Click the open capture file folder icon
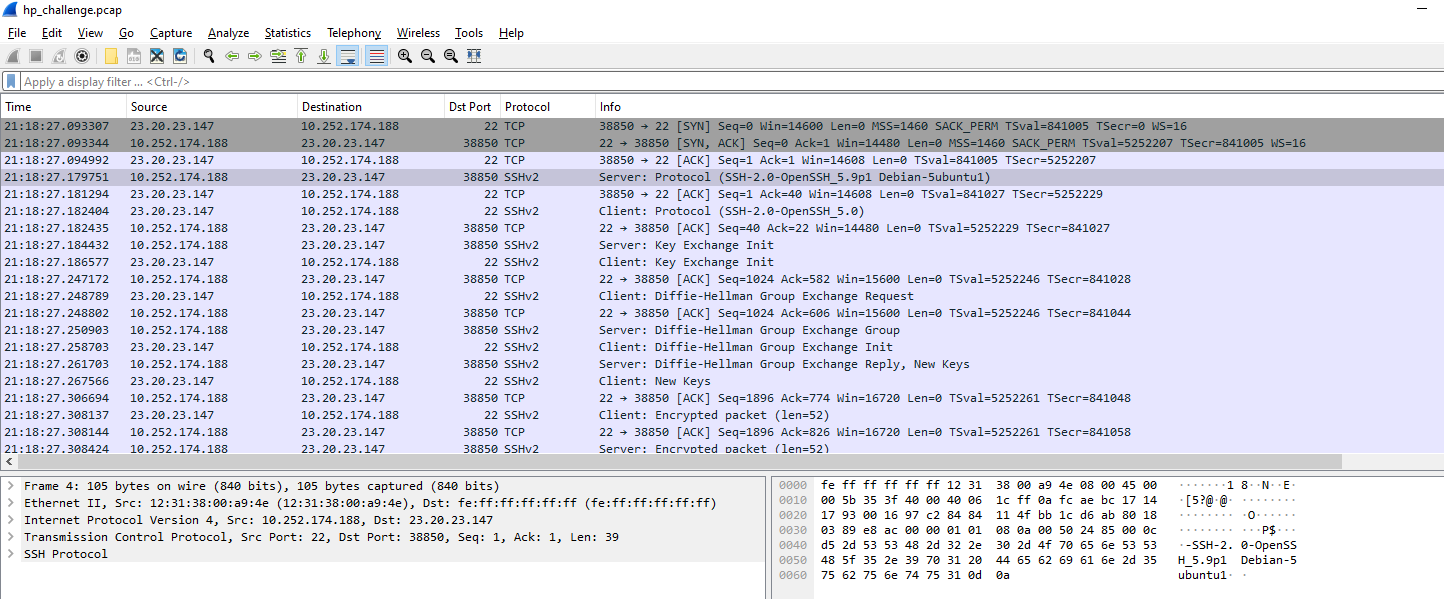Viewport: 1444px width, 599px height. tap(111, 56)
